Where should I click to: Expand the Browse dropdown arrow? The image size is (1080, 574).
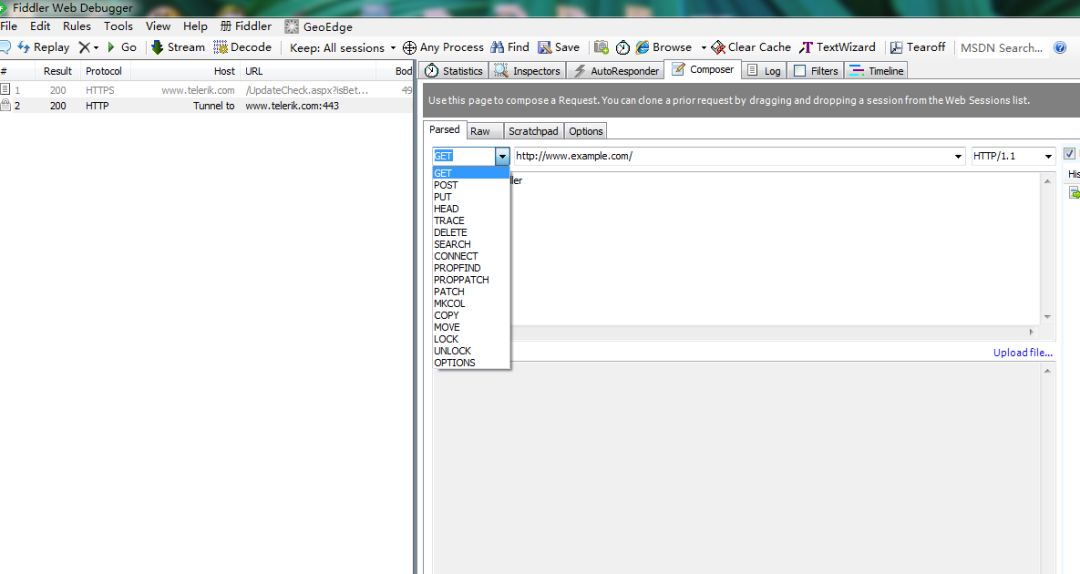[x=703, y=48]
